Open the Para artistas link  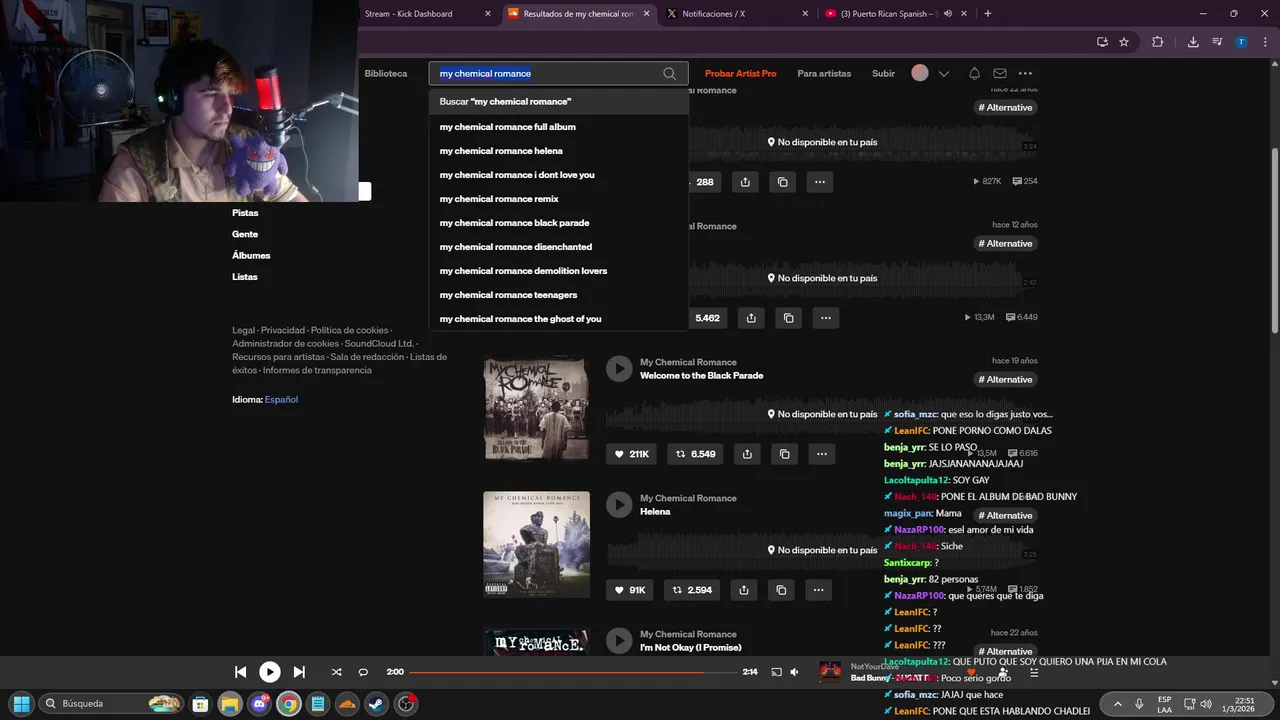coord(824,74)
